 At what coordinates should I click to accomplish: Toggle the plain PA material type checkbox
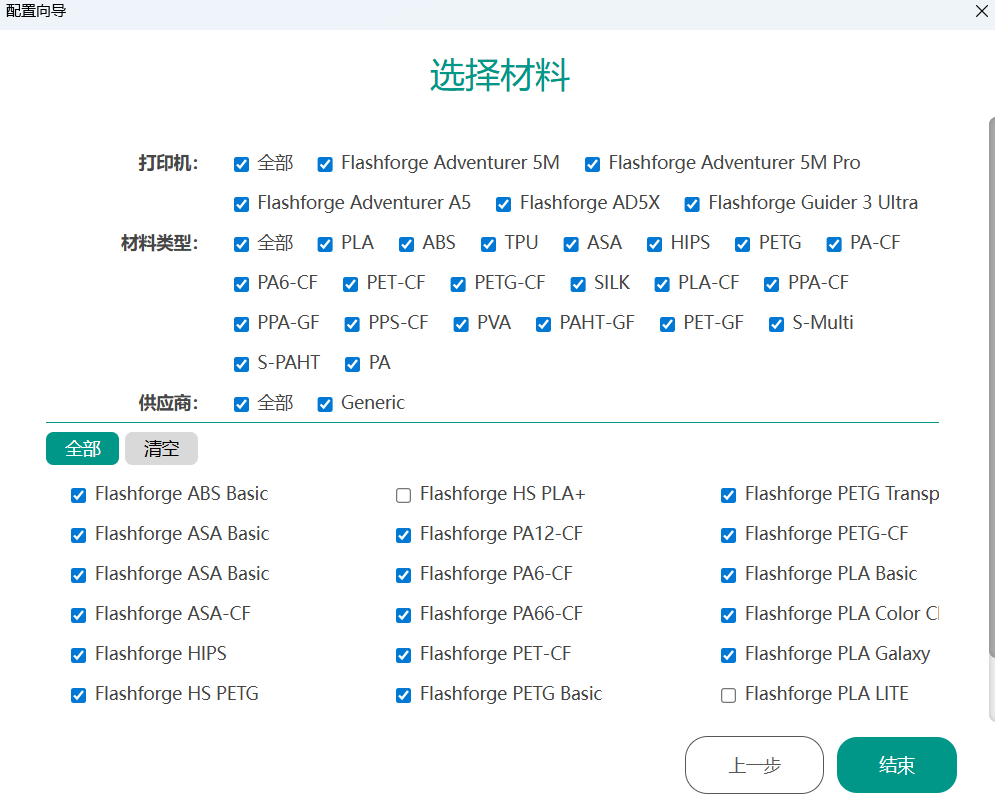coord(352,364)
